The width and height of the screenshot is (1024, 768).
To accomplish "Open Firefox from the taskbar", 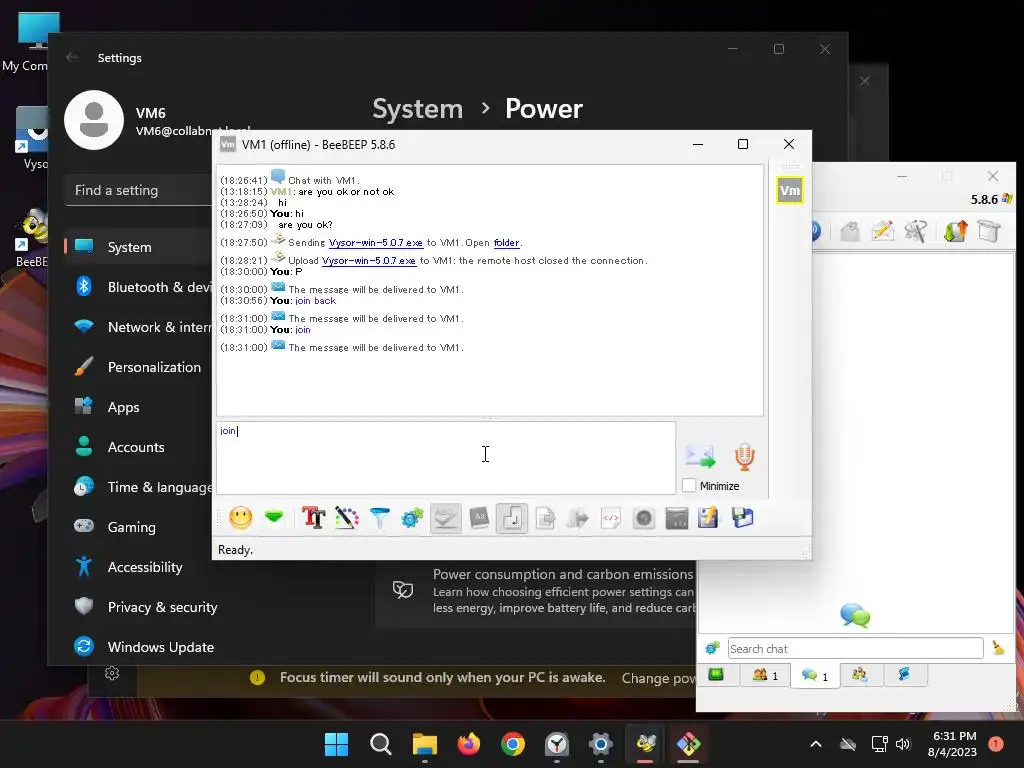I will pos(469,744).
